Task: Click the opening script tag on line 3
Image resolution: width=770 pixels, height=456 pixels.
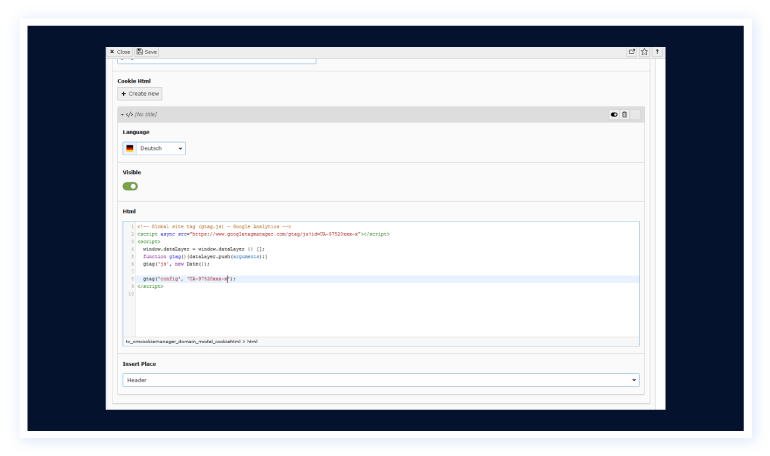Action: pyautogui.click(x=149, y=240)
